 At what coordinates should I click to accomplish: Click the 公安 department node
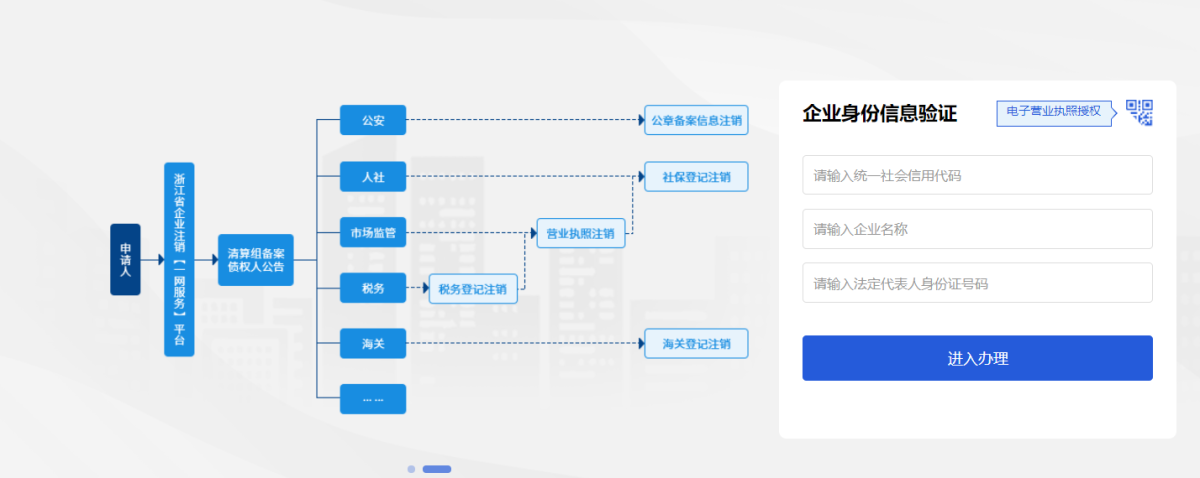coord(372,120)
